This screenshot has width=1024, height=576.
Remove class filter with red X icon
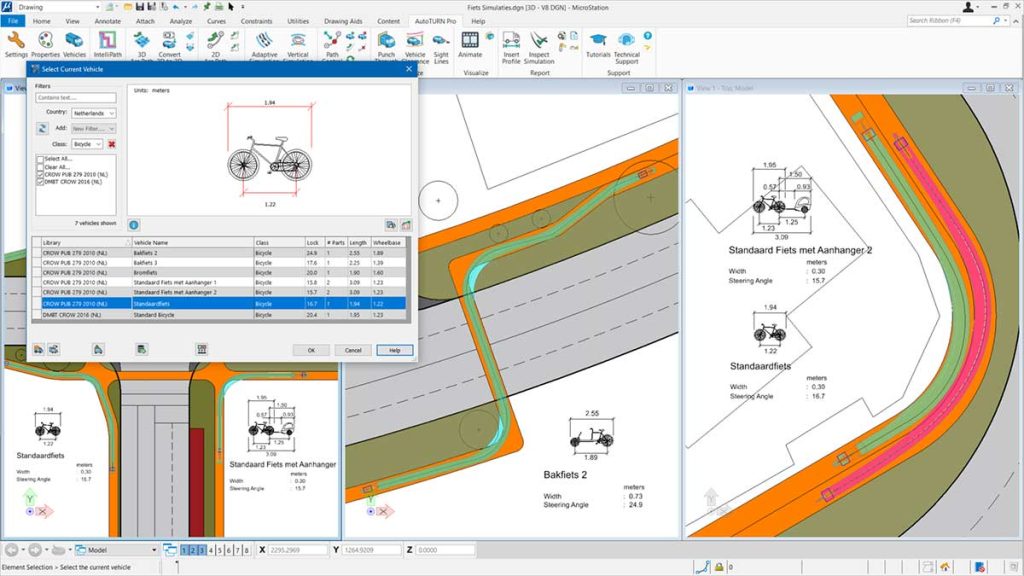[112, 144]
